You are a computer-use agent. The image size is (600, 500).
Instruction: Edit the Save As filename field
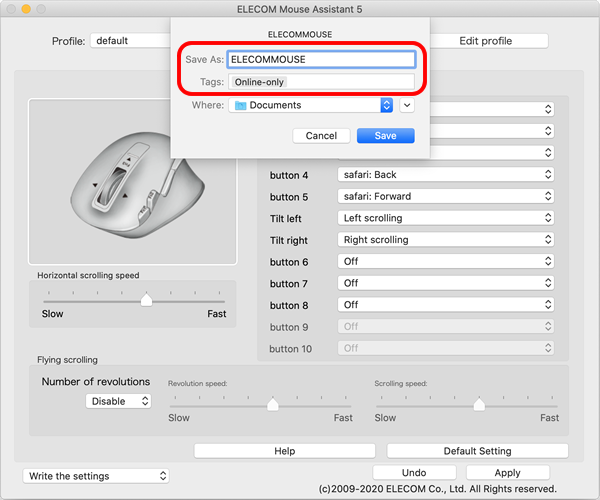click(321, 60)
